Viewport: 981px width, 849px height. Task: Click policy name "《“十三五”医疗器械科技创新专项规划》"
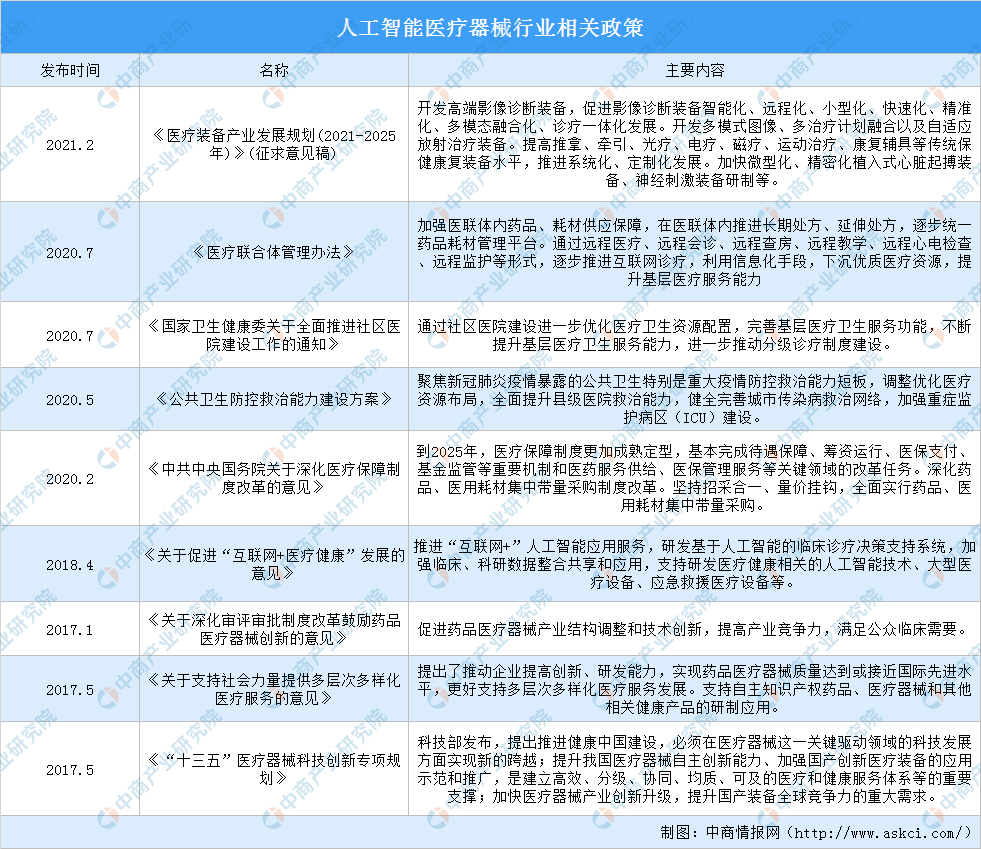[274, 770]
